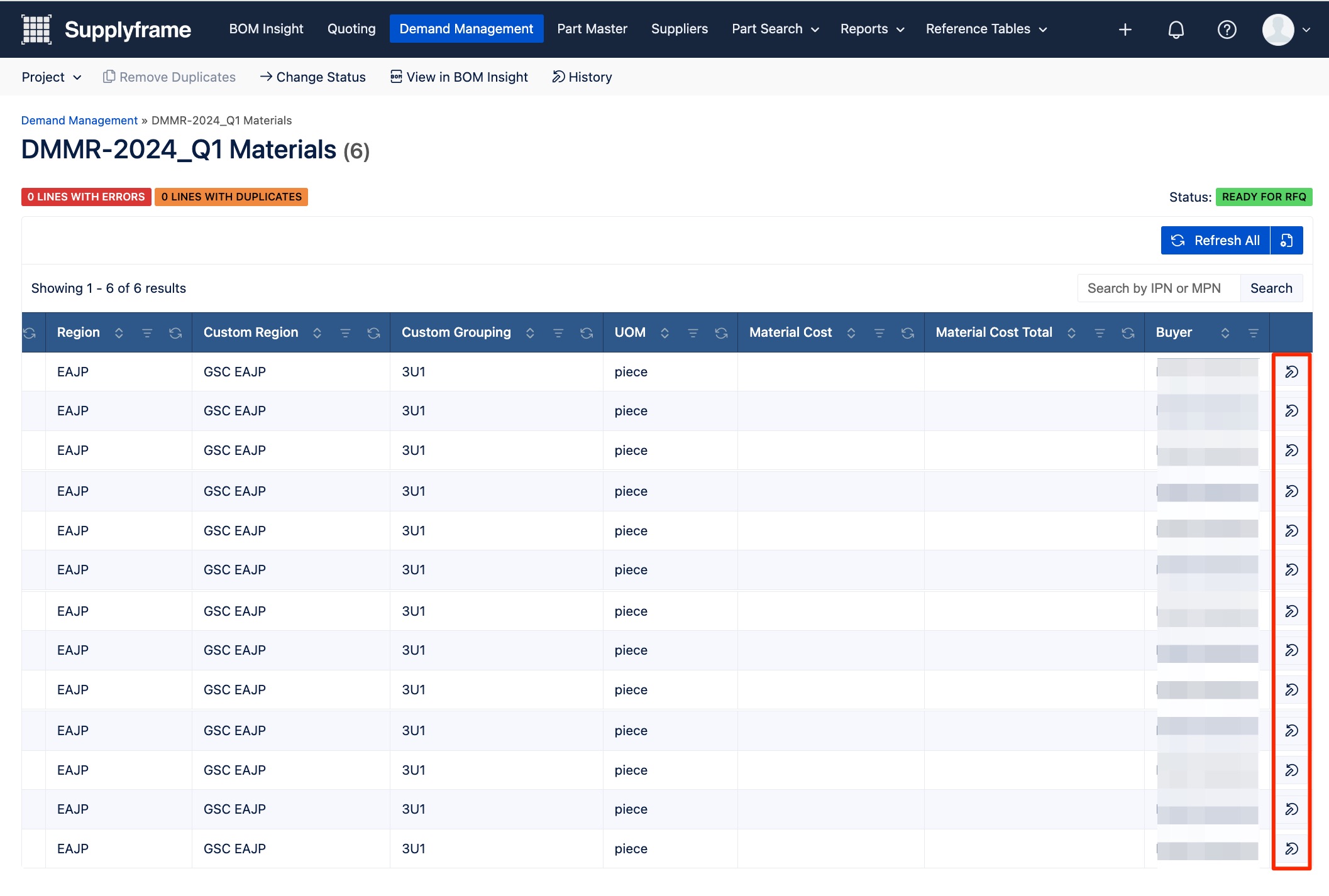The height and width of the screenshot is (896, 1329).
Task: Open notifications bell
Action: coord(1176,30)
